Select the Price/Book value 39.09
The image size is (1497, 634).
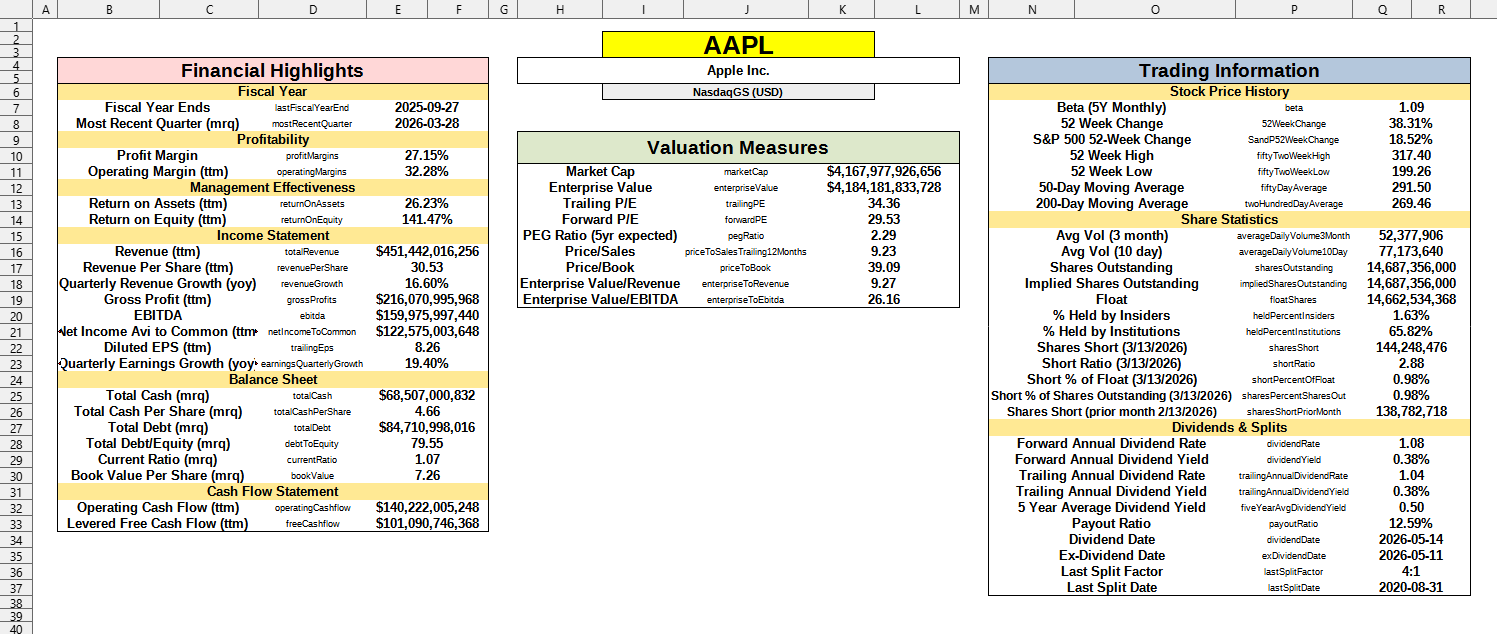point(883,267)
